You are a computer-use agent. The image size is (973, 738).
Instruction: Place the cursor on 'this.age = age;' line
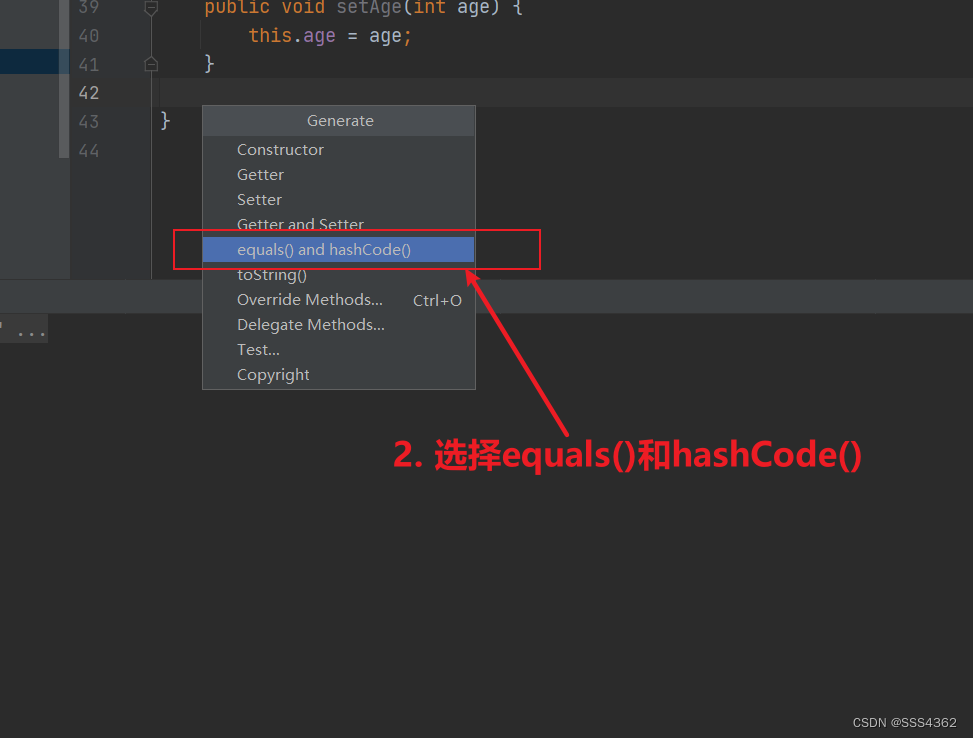[330, 36]
